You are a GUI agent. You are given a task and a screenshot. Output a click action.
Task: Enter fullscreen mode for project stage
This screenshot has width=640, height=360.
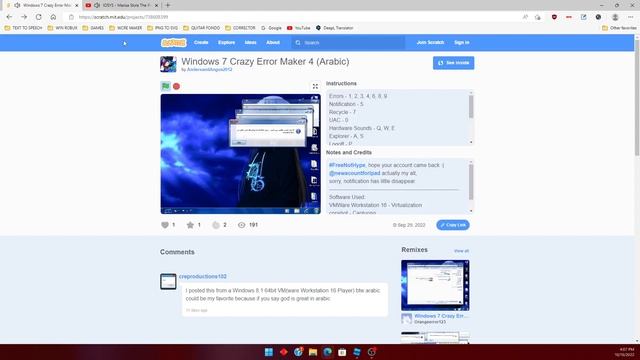coord(315,86)
